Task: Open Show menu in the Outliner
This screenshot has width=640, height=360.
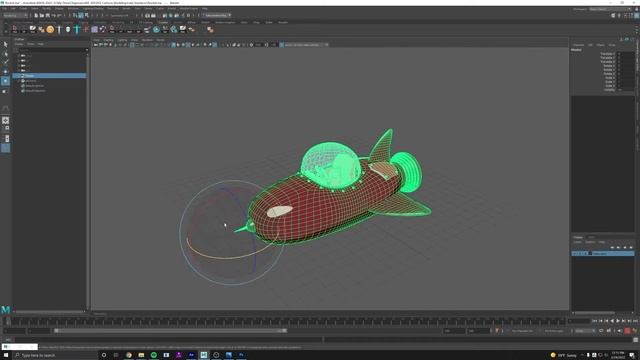Action: coord(30,44)
